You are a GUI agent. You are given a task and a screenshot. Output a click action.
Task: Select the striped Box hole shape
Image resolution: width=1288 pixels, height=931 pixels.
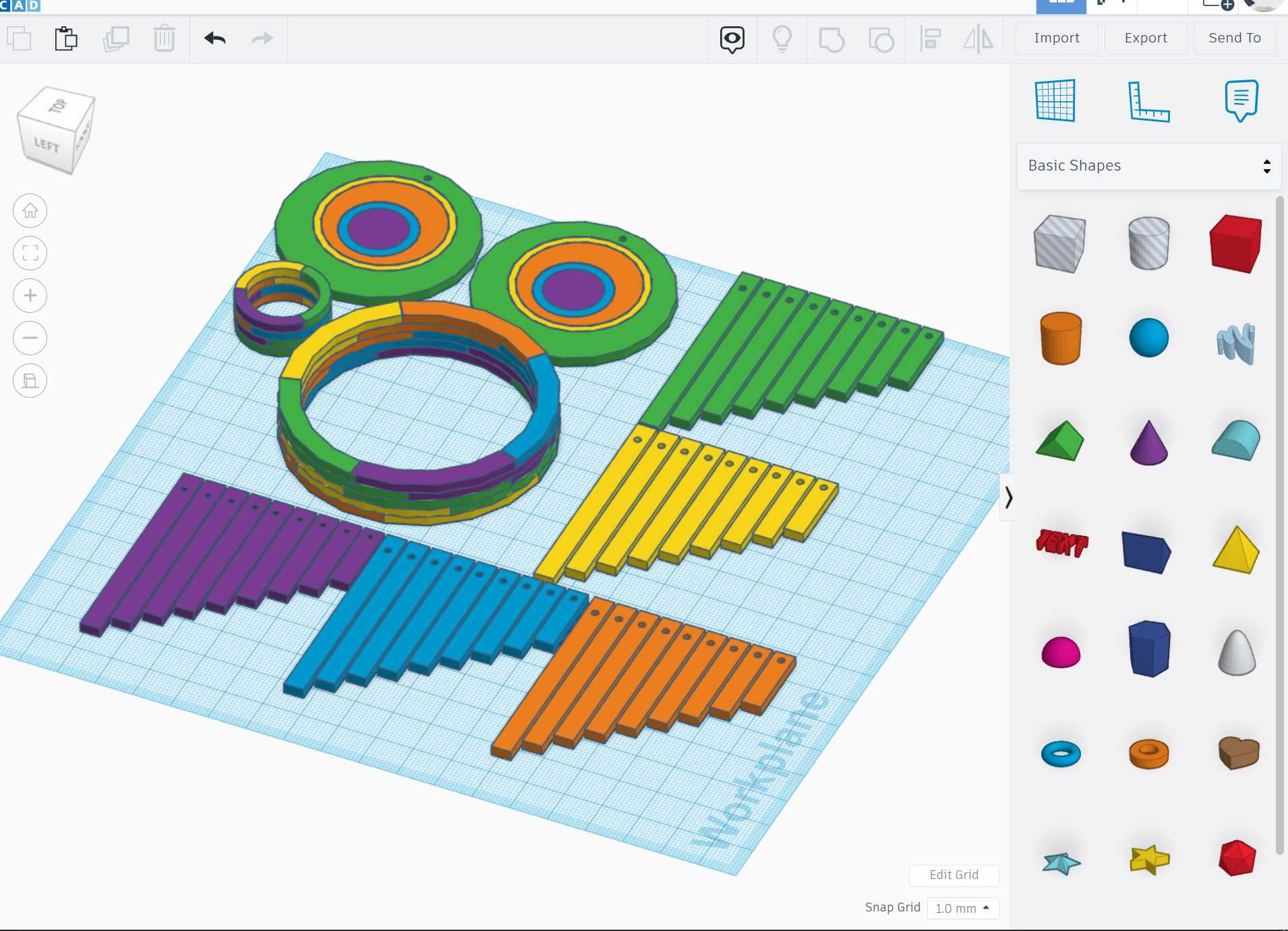point(1060,243)
